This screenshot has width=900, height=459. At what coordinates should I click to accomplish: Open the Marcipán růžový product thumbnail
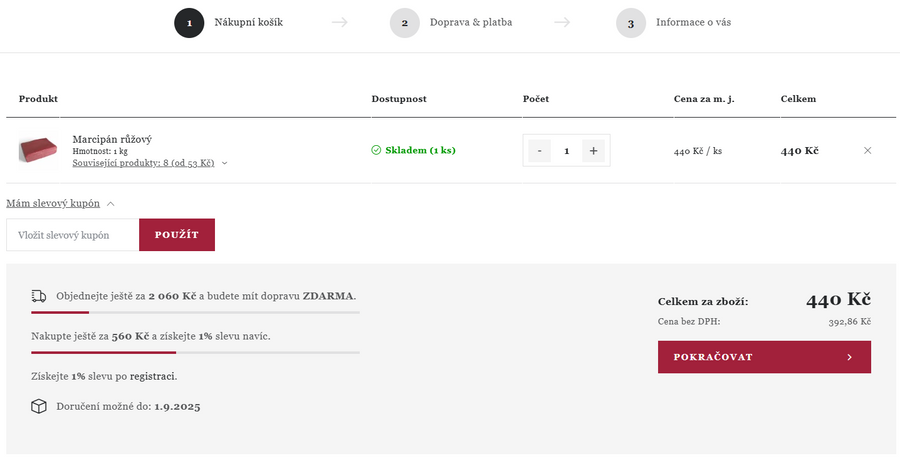(x=37, y=151)
